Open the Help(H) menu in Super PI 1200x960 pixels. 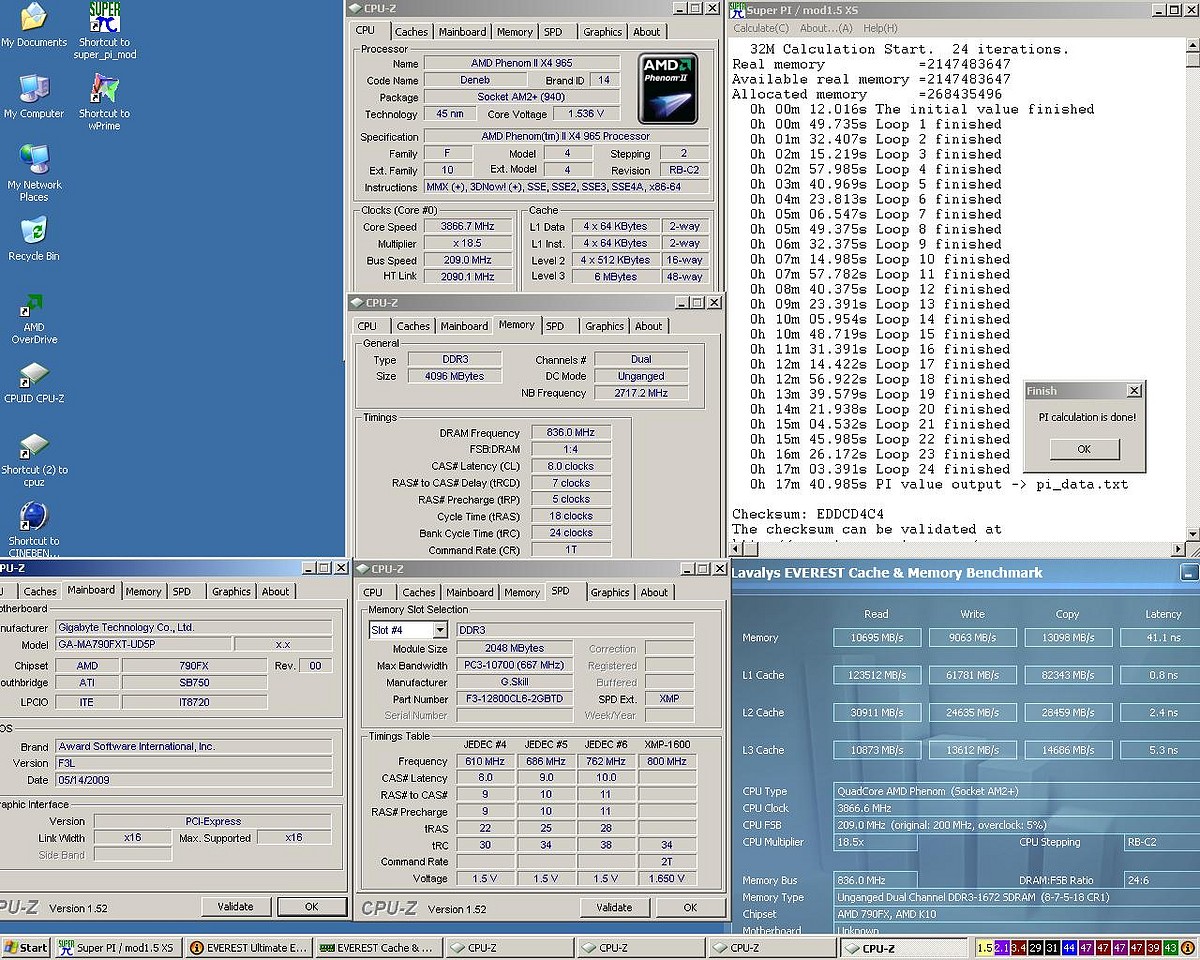[880, 28]
